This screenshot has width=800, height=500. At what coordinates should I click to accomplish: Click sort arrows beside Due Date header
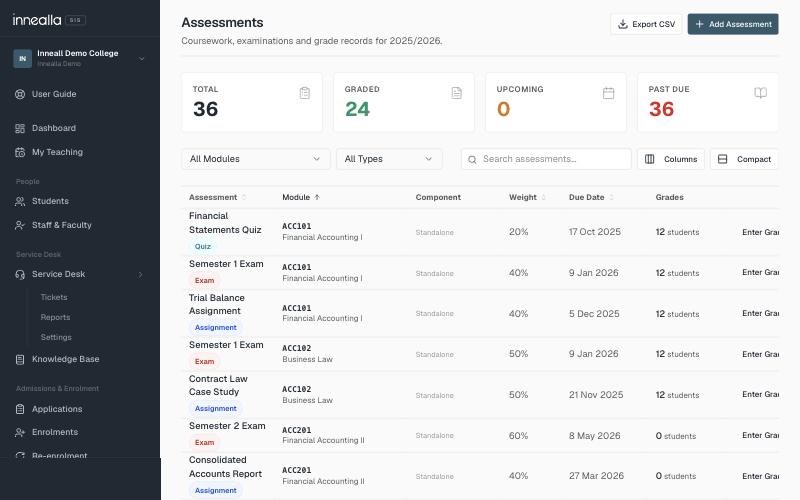pos(611,197)
